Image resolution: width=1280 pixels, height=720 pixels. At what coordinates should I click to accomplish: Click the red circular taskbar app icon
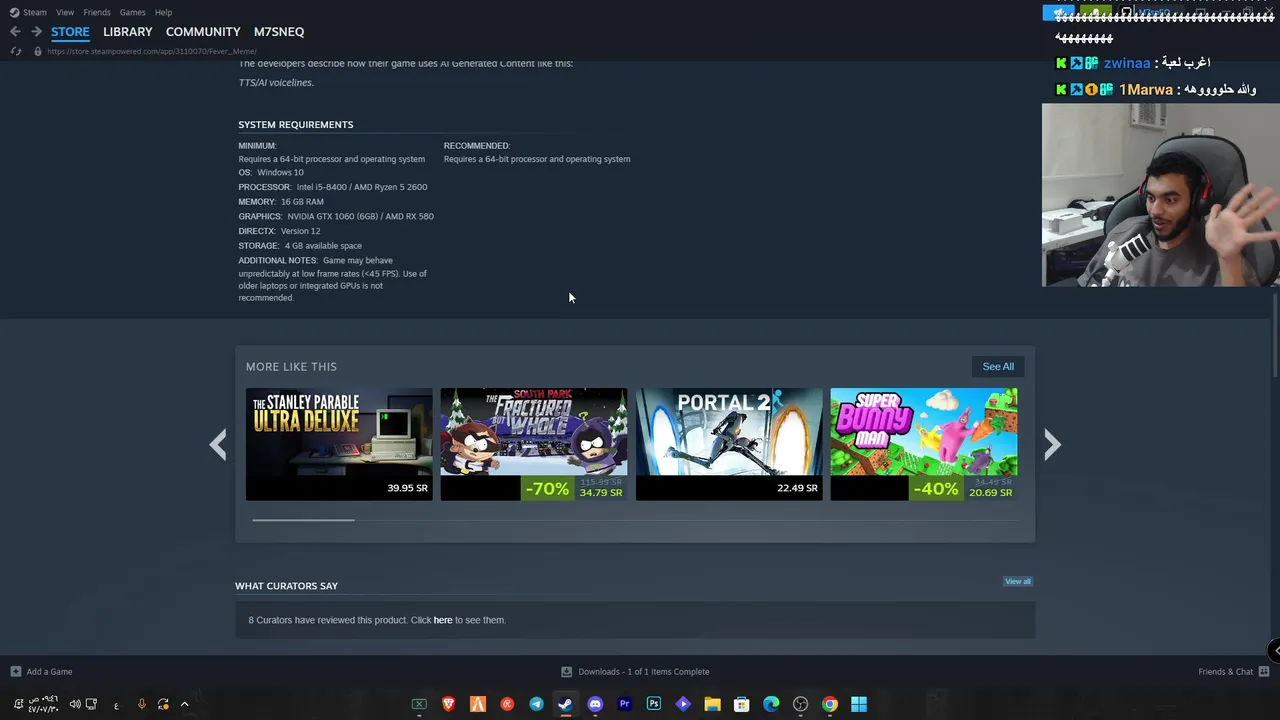coord(507,704)
